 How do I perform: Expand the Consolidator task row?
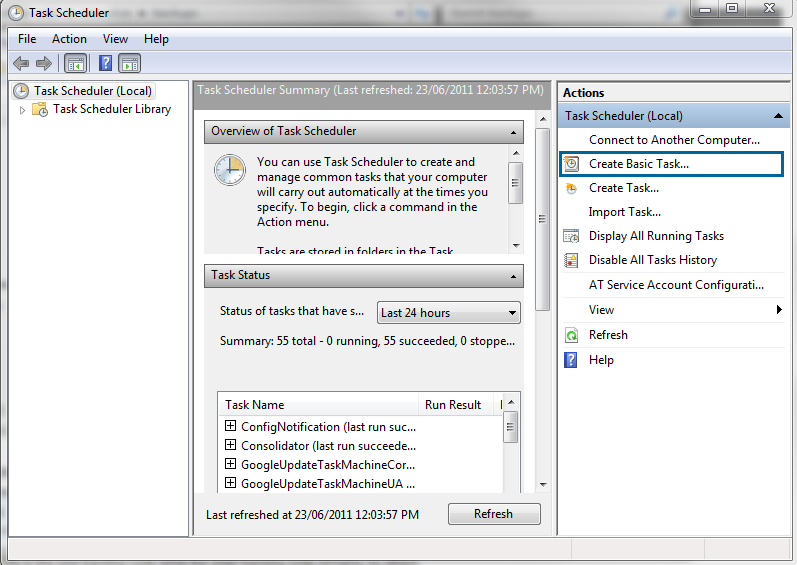coord(230,445)
